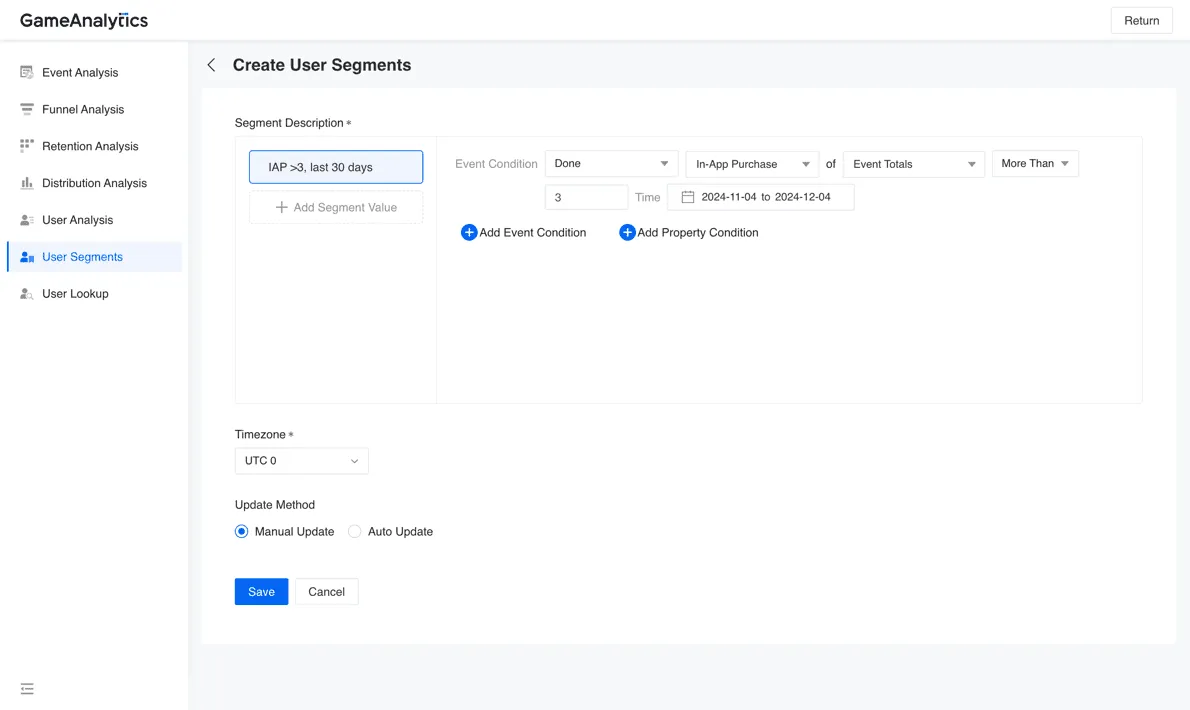Image resolution: width=1190 pixels, height=710 pixels.
Task: Select the IAP >3, last 30 days segment
Action: click(336, 167)
